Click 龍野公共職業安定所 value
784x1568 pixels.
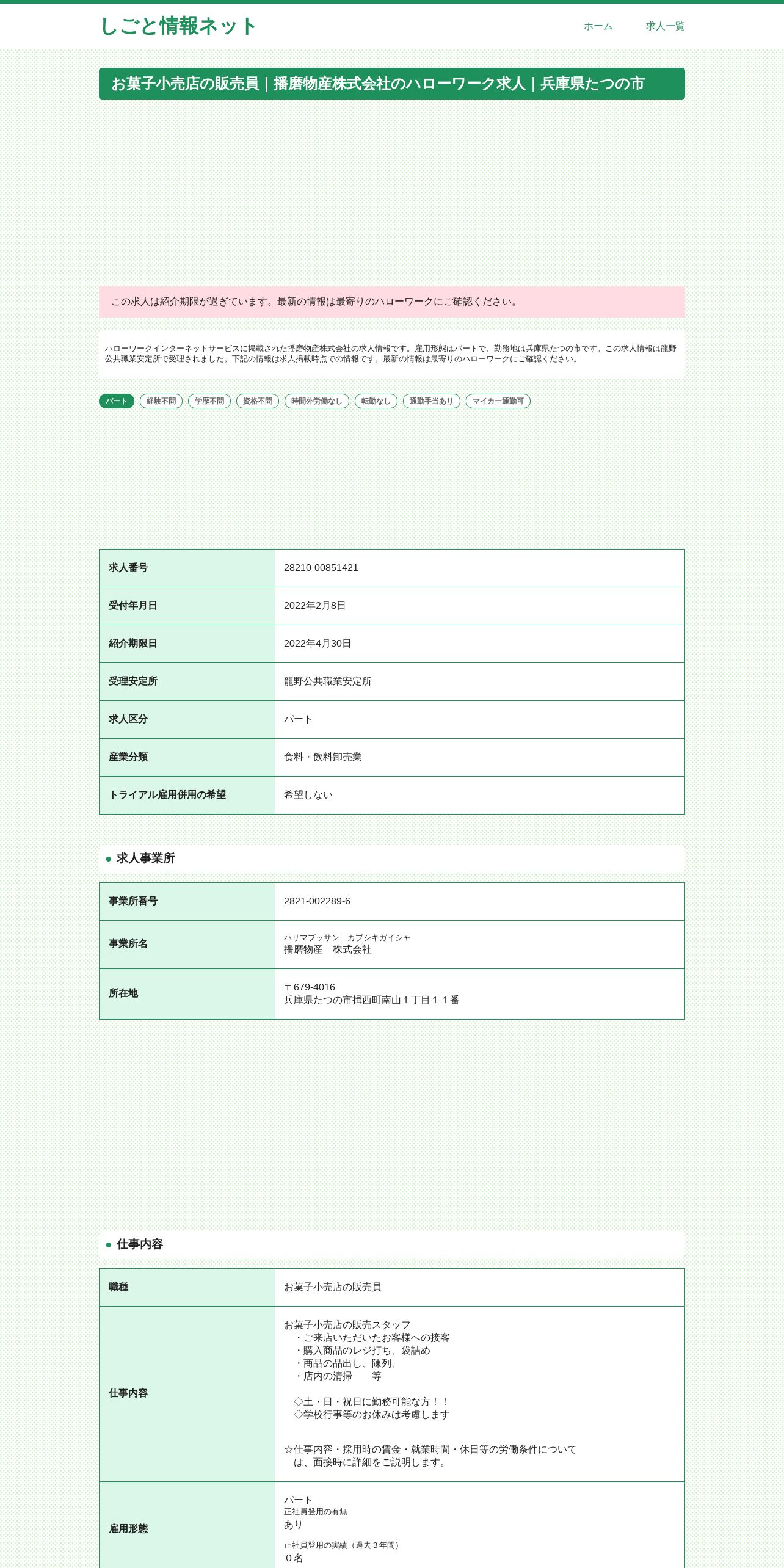click(x=328, y=681)
